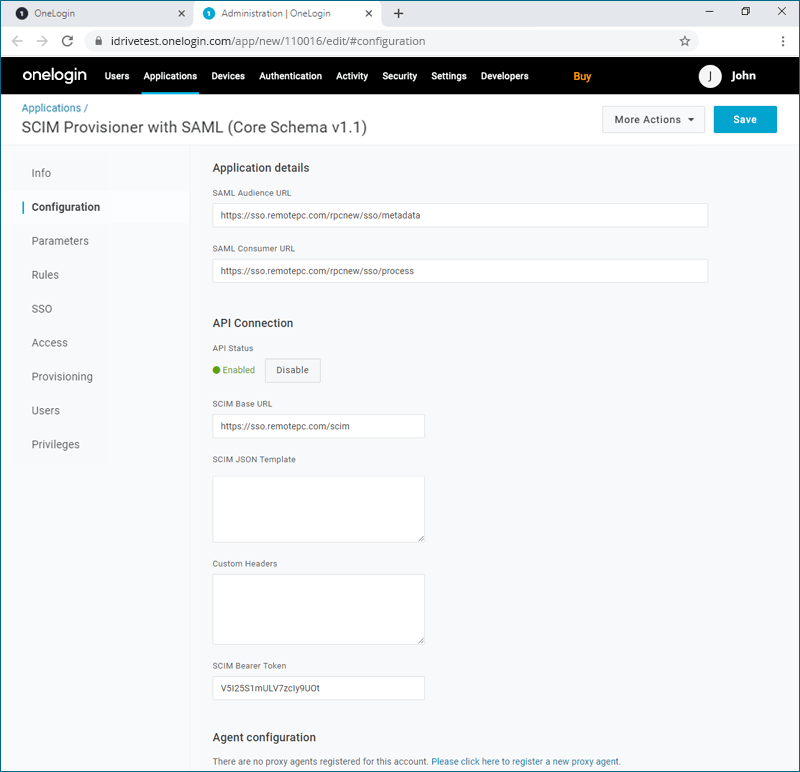The width and height of the screenshot is (800, 772).
Task: Close the first OneLogin browser tab
Action: (x=179, y=13)
